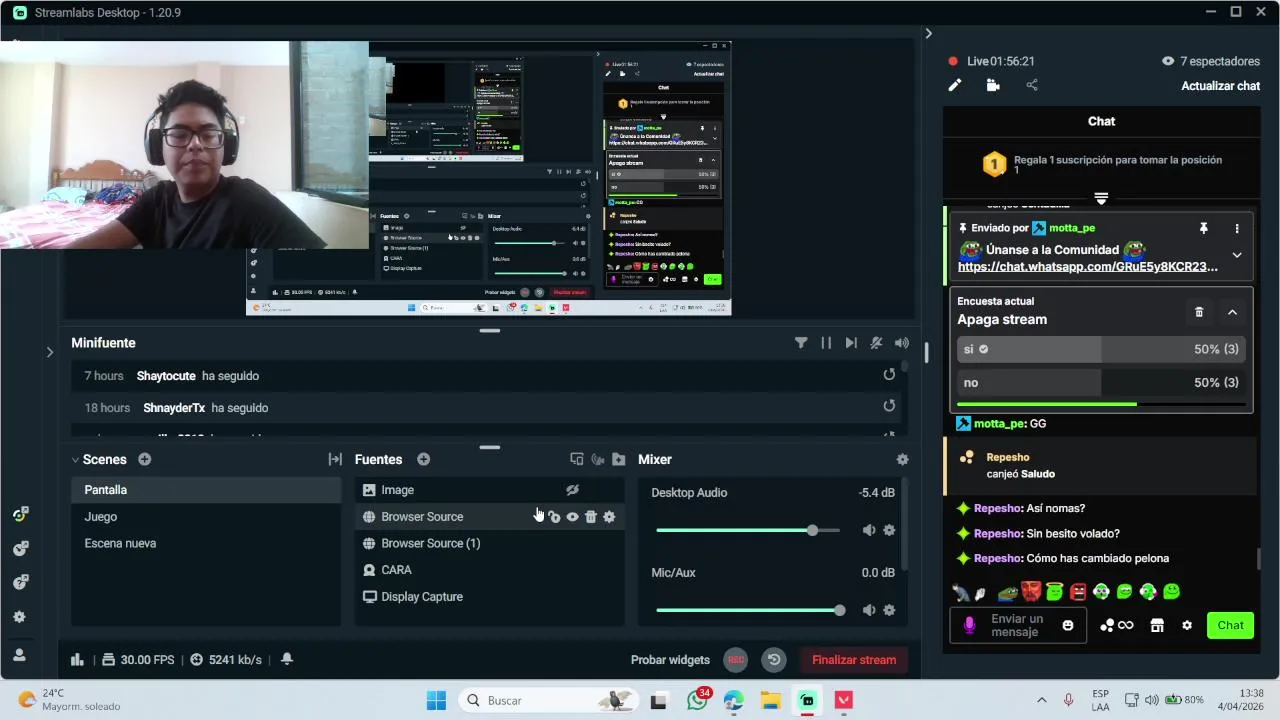This screenshot has height=720, width=1280.
Task: Delete the Browser Source with trash icon
Action: point(591,517)
